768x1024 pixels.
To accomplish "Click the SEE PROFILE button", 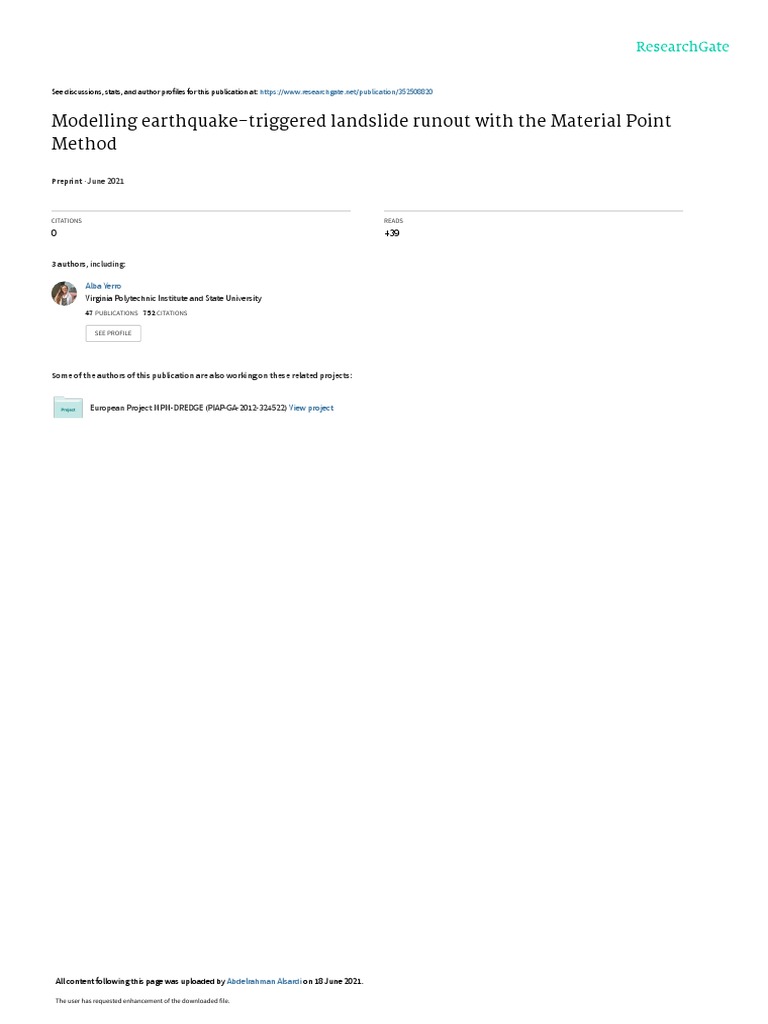I will coord(113,333).
